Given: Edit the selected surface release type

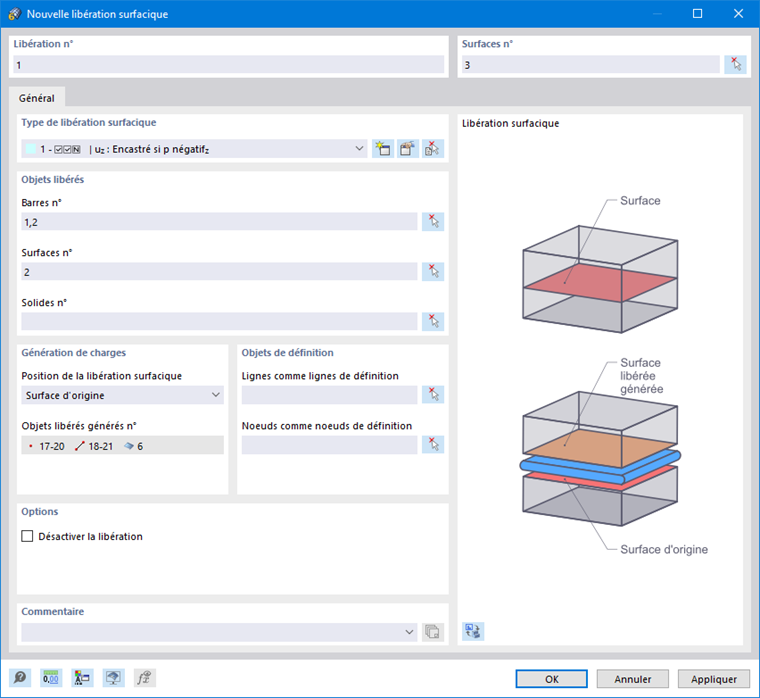Looking at the screenshot, I should (x=408, y=149).
